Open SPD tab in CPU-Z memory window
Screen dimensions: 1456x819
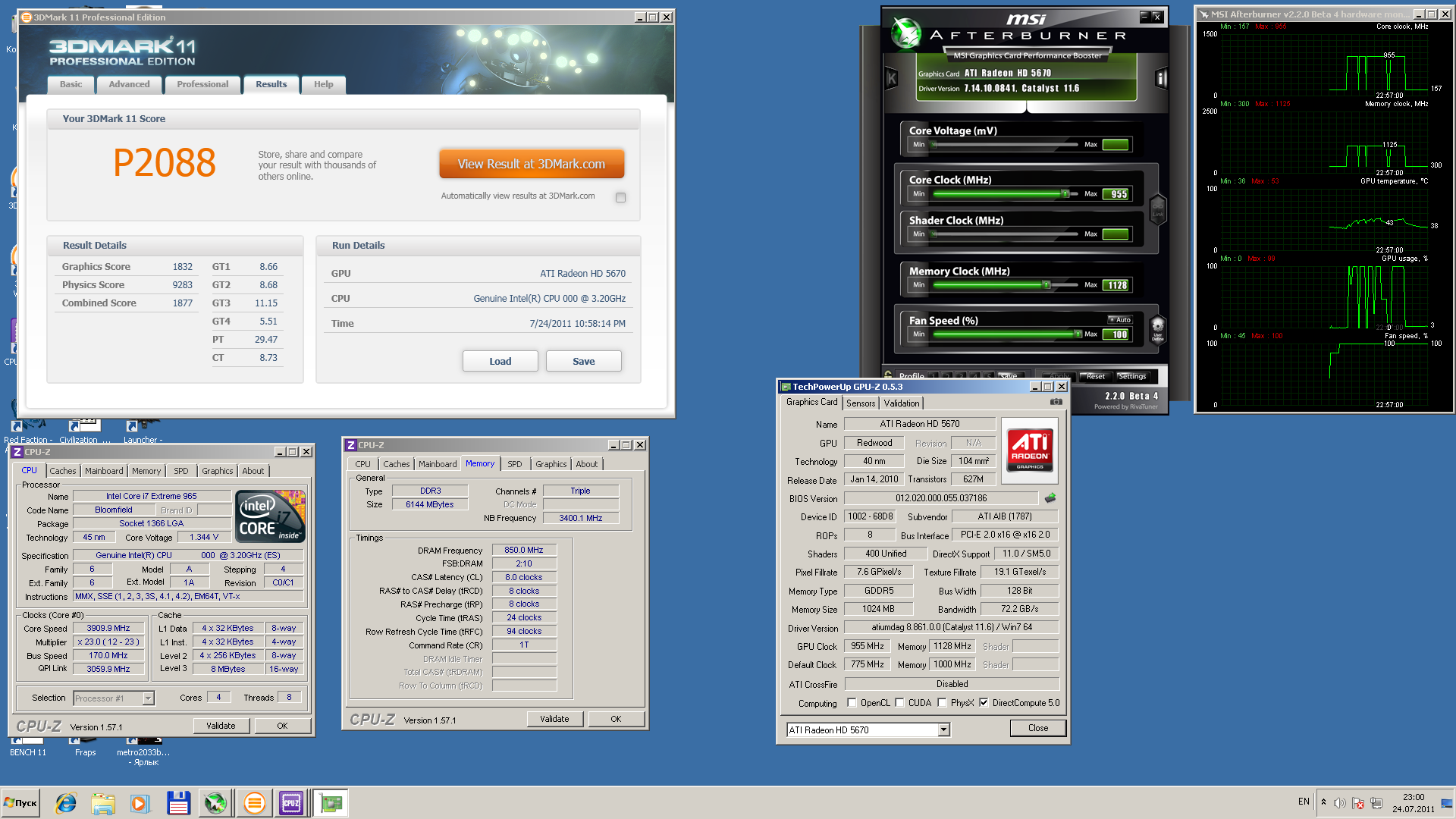pyautogui.click(x=515, y=464)
